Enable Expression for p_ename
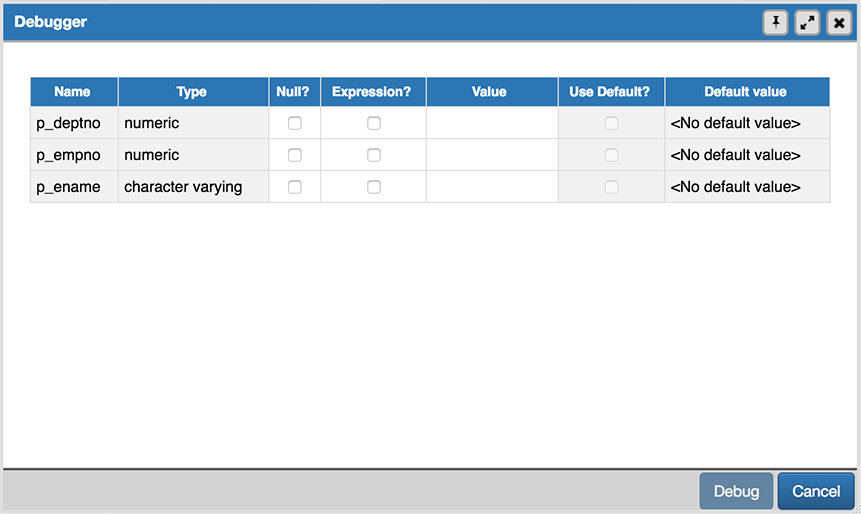The width and height of the screenshot is (861, 514). coord(373,187)
